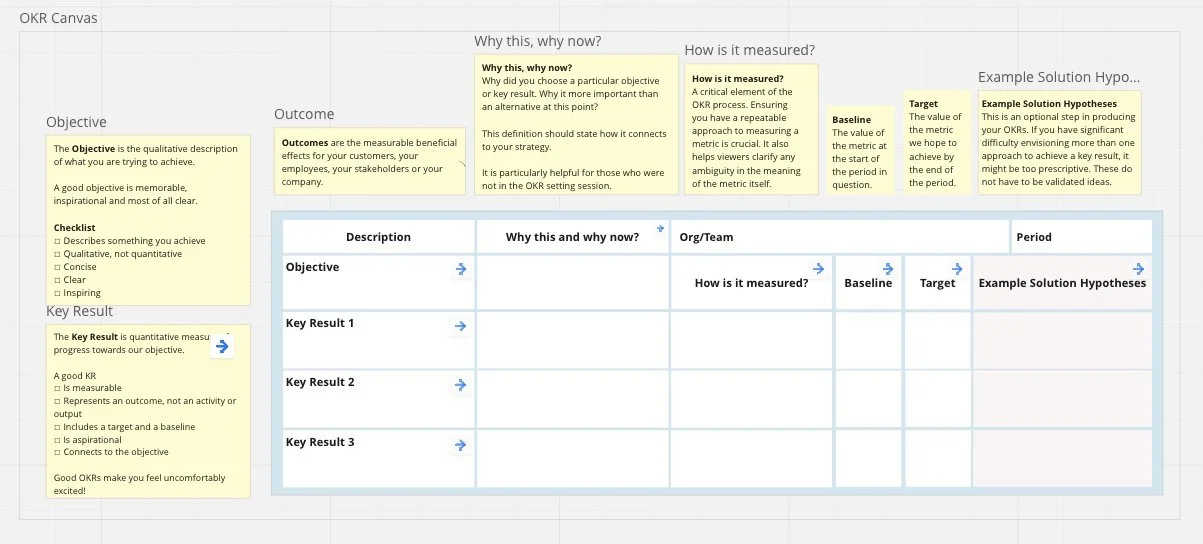Click 'Connects to the objective' checklist item

point(111,453)
